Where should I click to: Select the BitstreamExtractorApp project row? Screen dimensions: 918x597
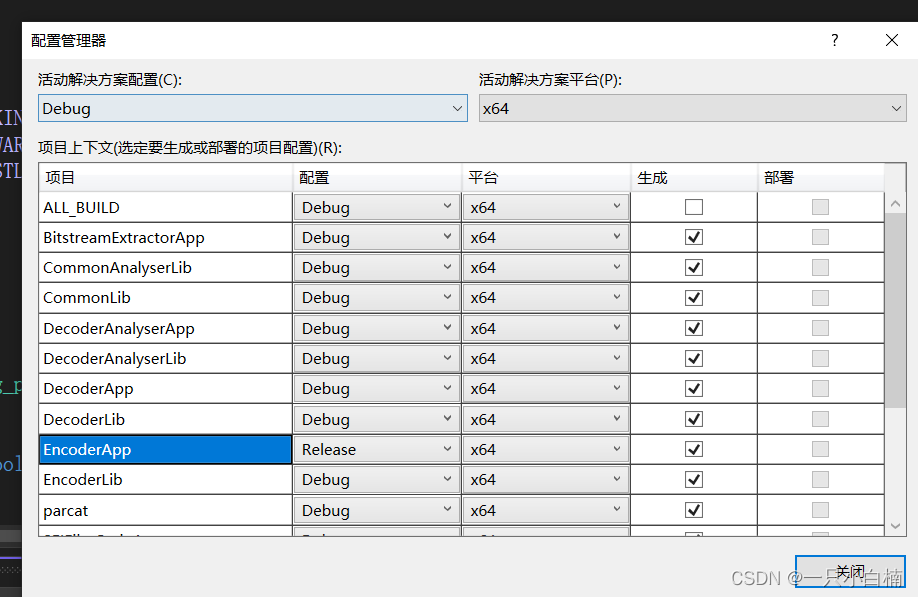pyautogui.click(x=166, y=237)
